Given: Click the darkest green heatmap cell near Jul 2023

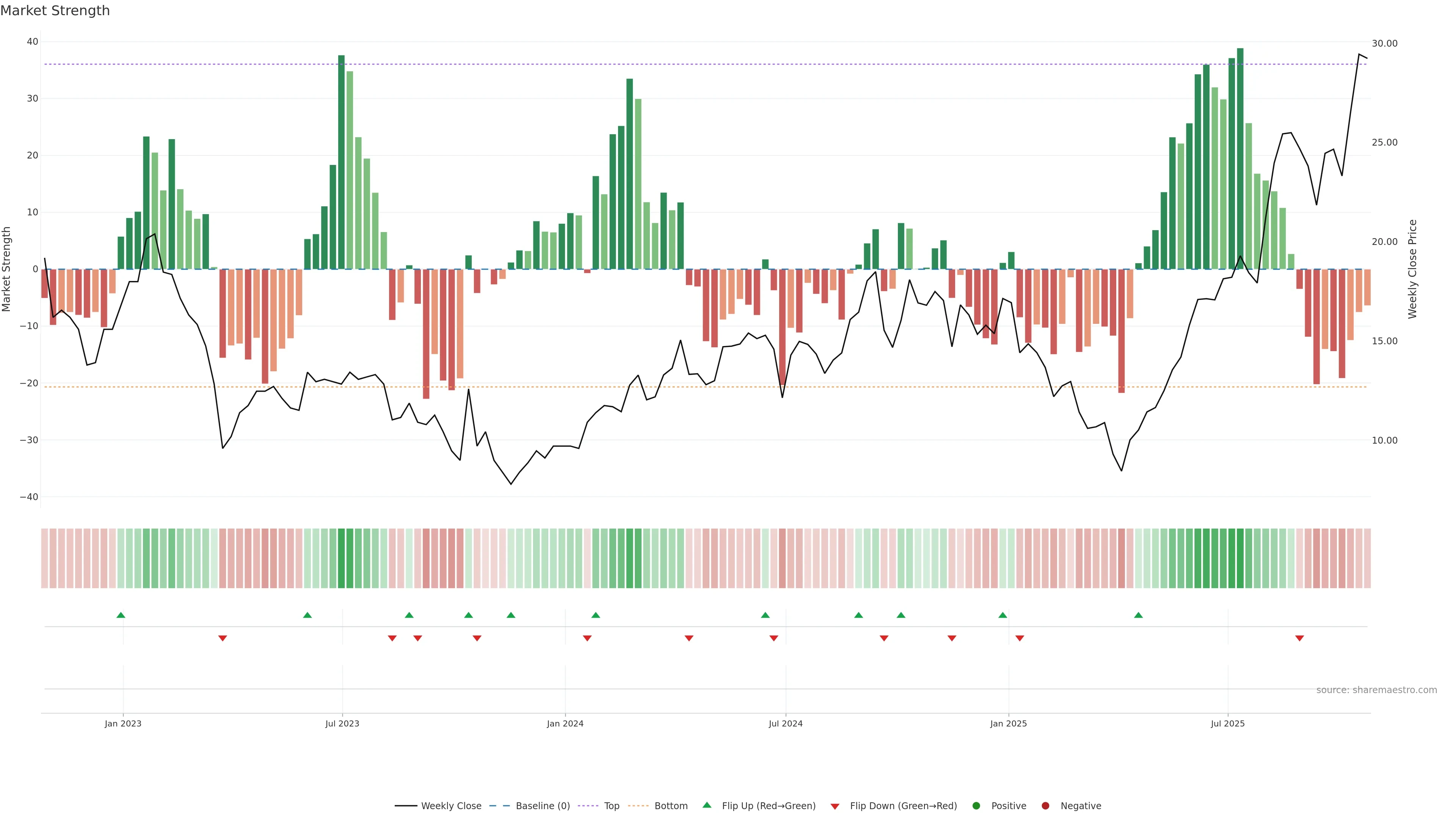Looking at the screenshot, I should (x=341, y=558).
